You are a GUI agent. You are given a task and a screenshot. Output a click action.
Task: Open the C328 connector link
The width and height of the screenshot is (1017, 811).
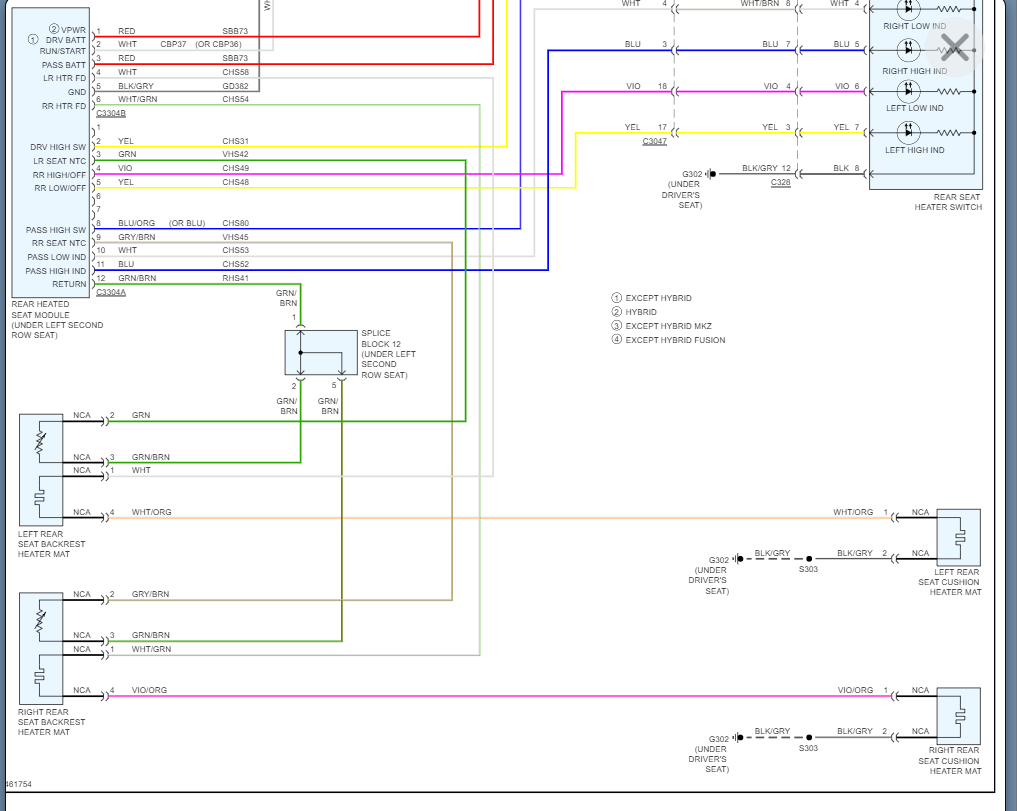(x=780, y=182)
